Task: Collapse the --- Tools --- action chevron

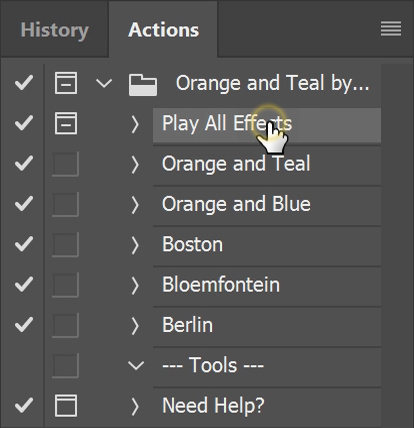Action: point(136,365)
